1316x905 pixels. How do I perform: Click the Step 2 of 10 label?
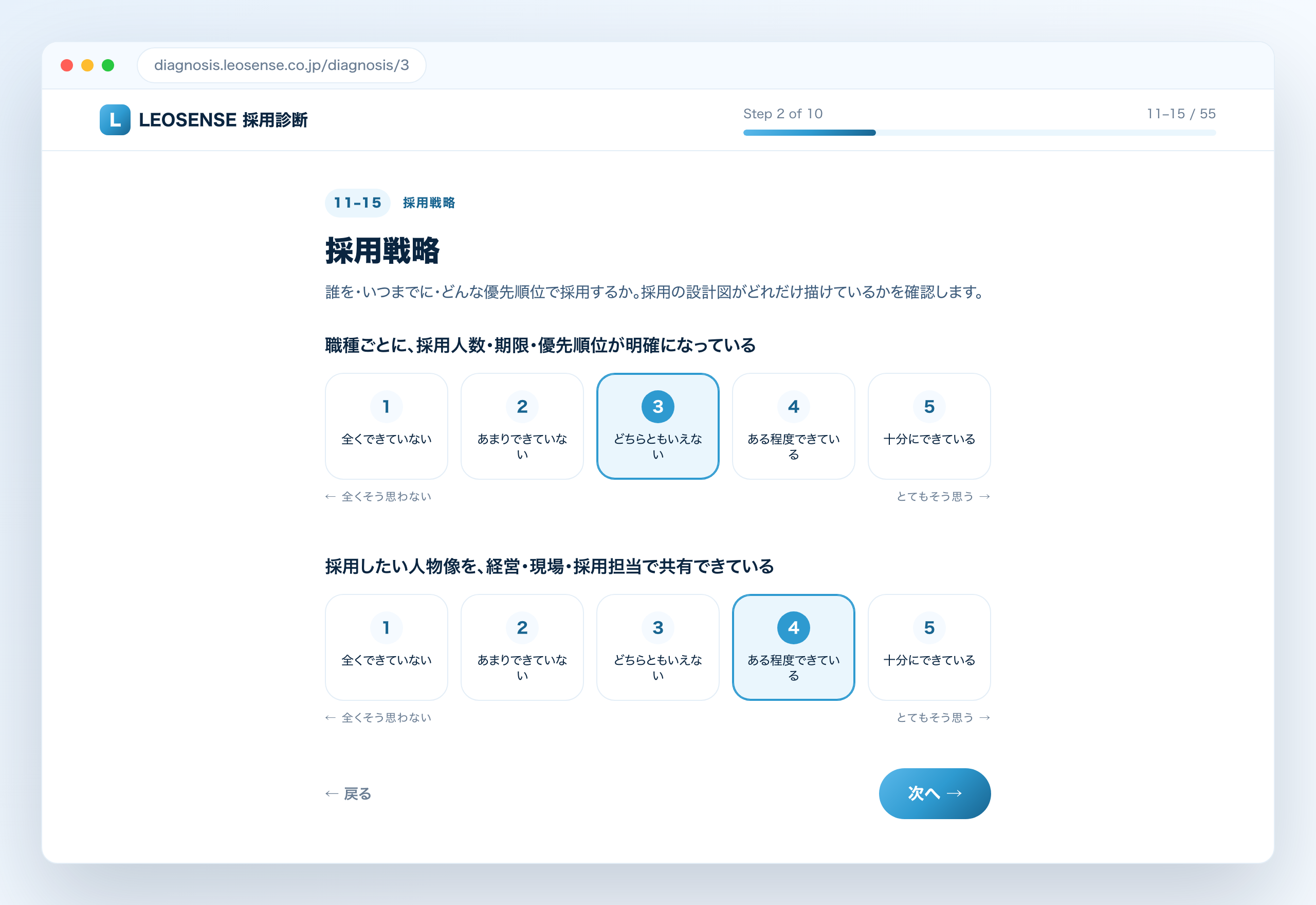[783, 114]
